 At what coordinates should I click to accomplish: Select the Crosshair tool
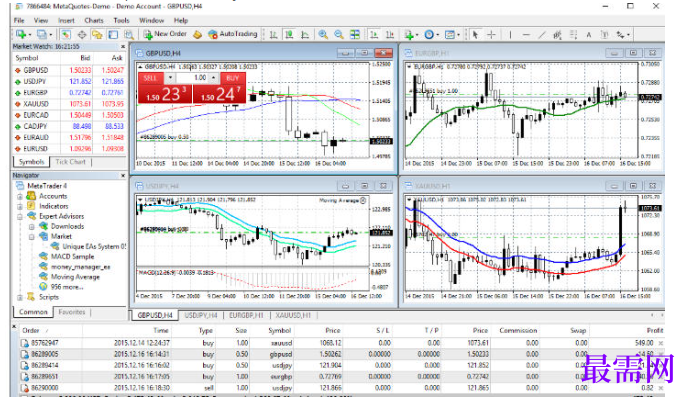[491, 34]
